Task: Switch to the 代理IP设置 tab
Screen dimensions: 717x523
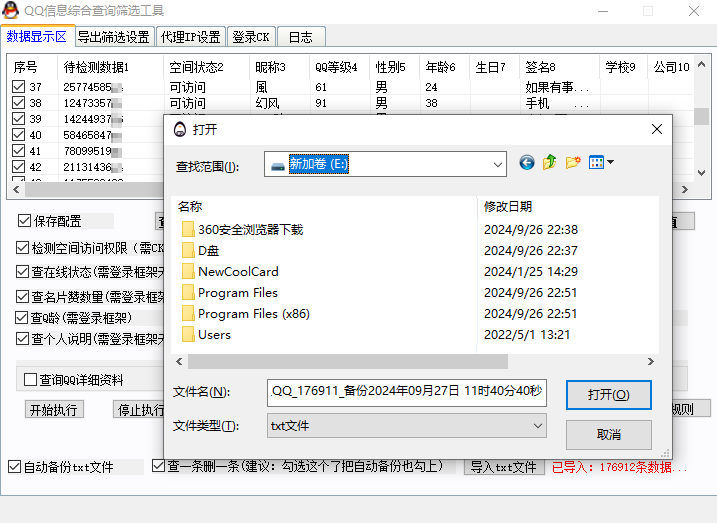Action: click(x=191, y=37)
